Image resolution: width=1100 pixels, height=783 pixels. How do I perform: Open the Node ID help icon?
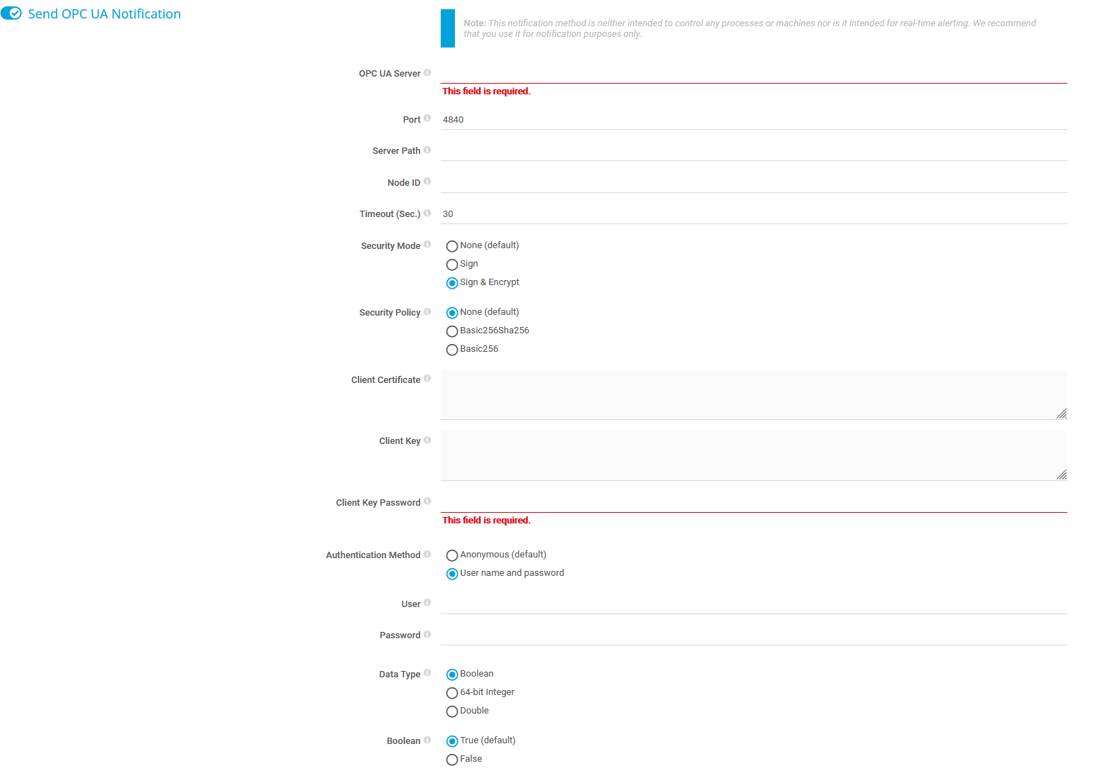click(x=427, y=181)
